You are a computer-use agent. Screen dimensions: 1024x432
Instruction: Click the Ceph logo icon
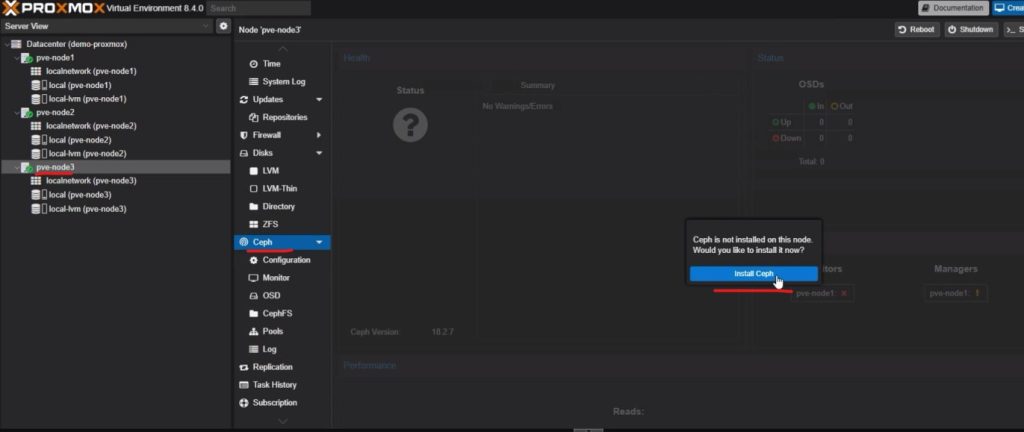(244, 242)
